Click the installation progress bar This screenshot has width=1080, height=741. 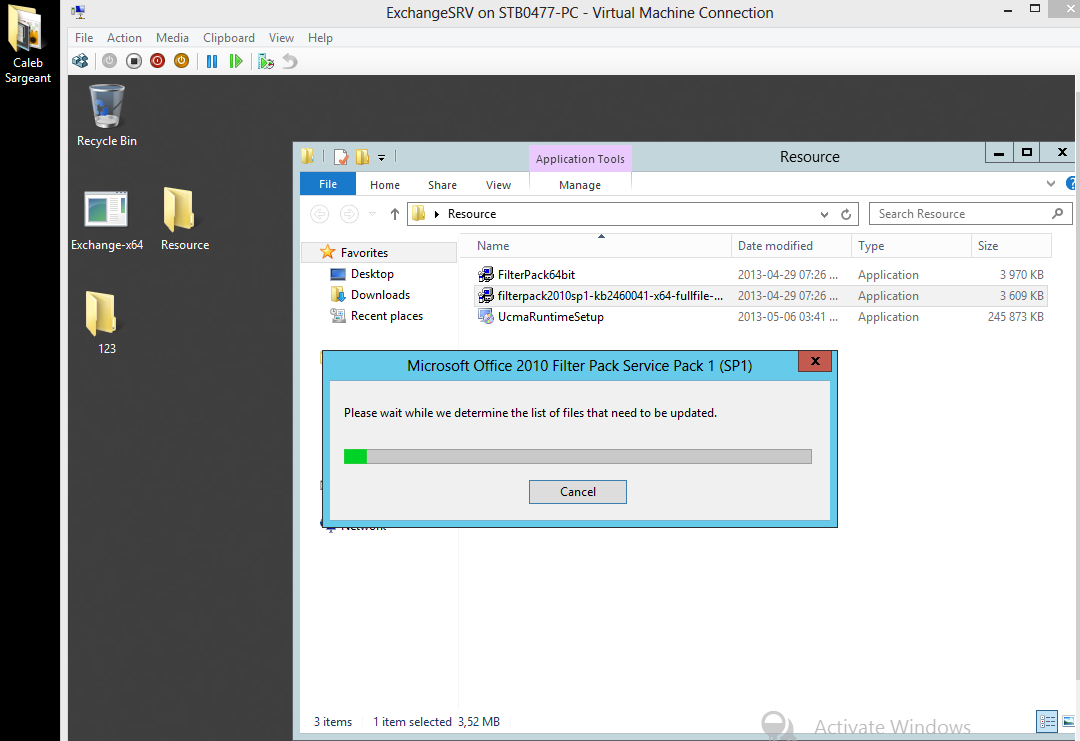(578, 457)
